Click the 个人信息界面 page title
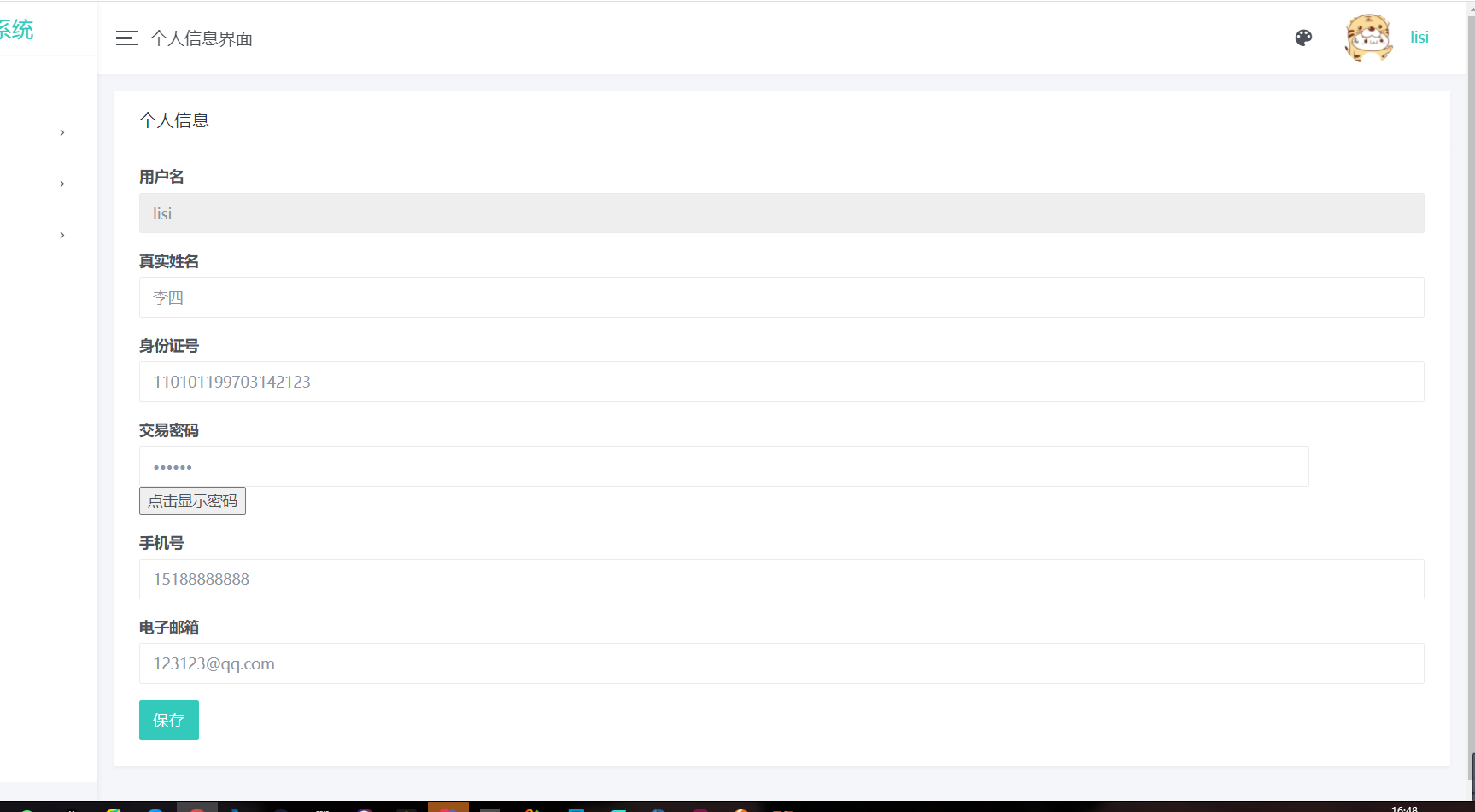 point(202,38)
